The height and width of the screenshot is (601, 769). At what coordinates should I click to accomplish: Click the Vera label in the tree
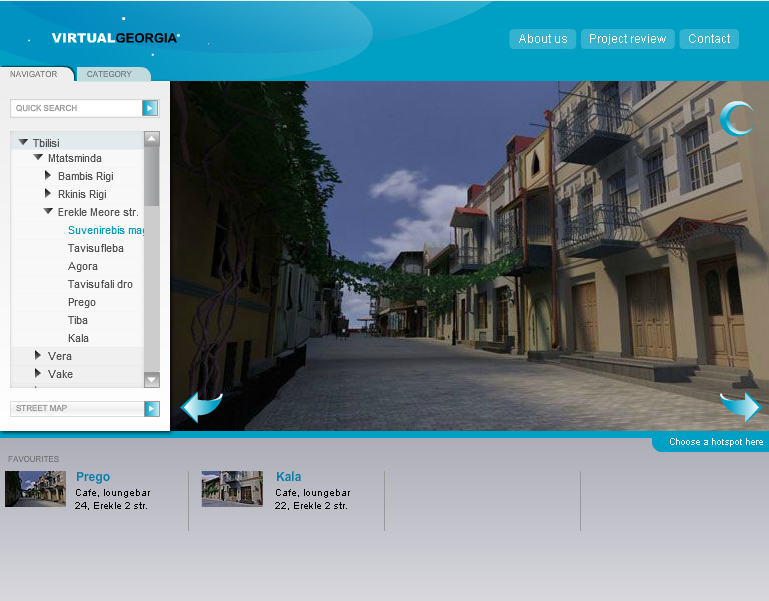tap(59, 356)
